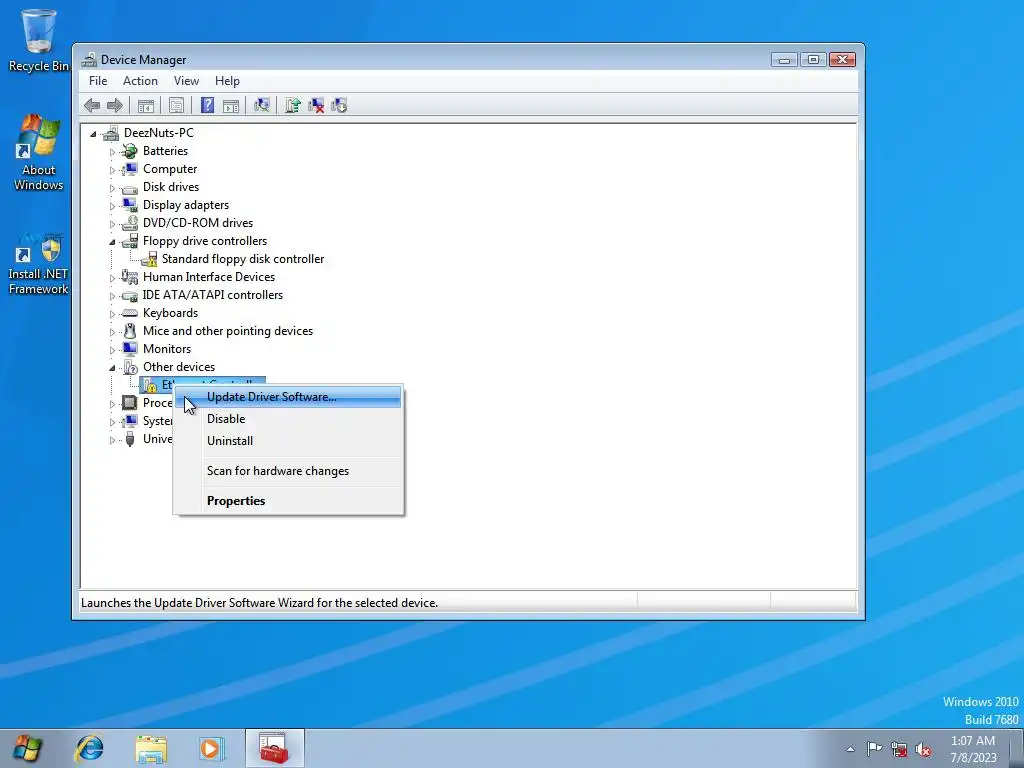Collapse the Floppy drive controllers category
1024x768 pixels.
click(x=112, y=242)
